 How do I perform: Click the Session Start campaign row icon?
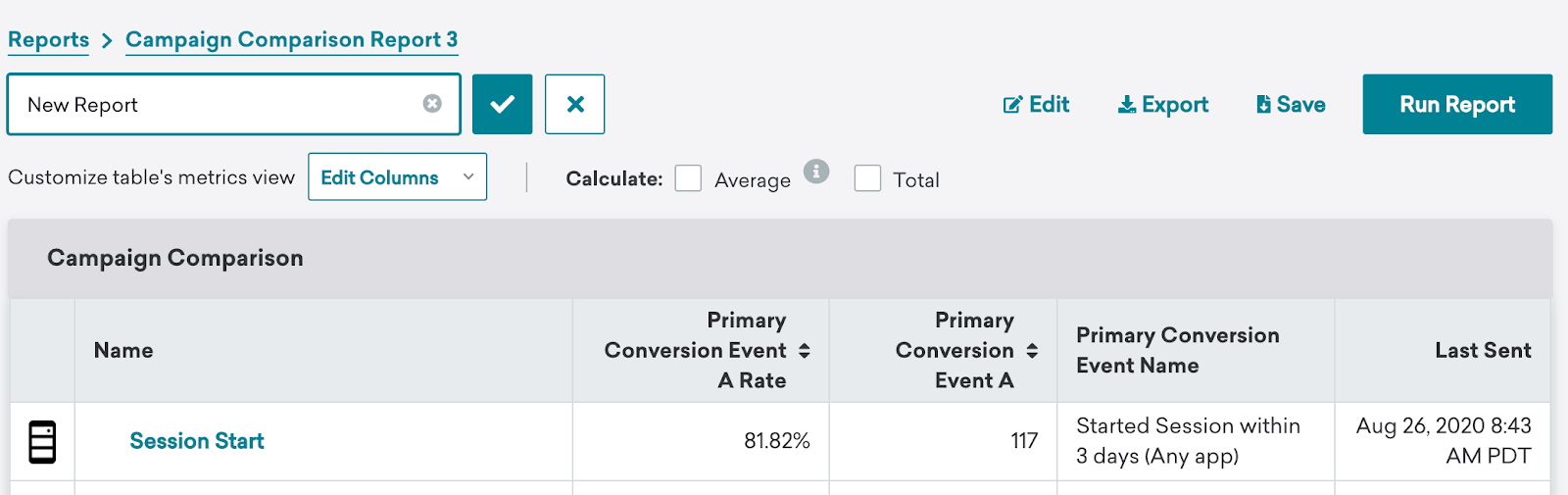click(x=42, y=442)
